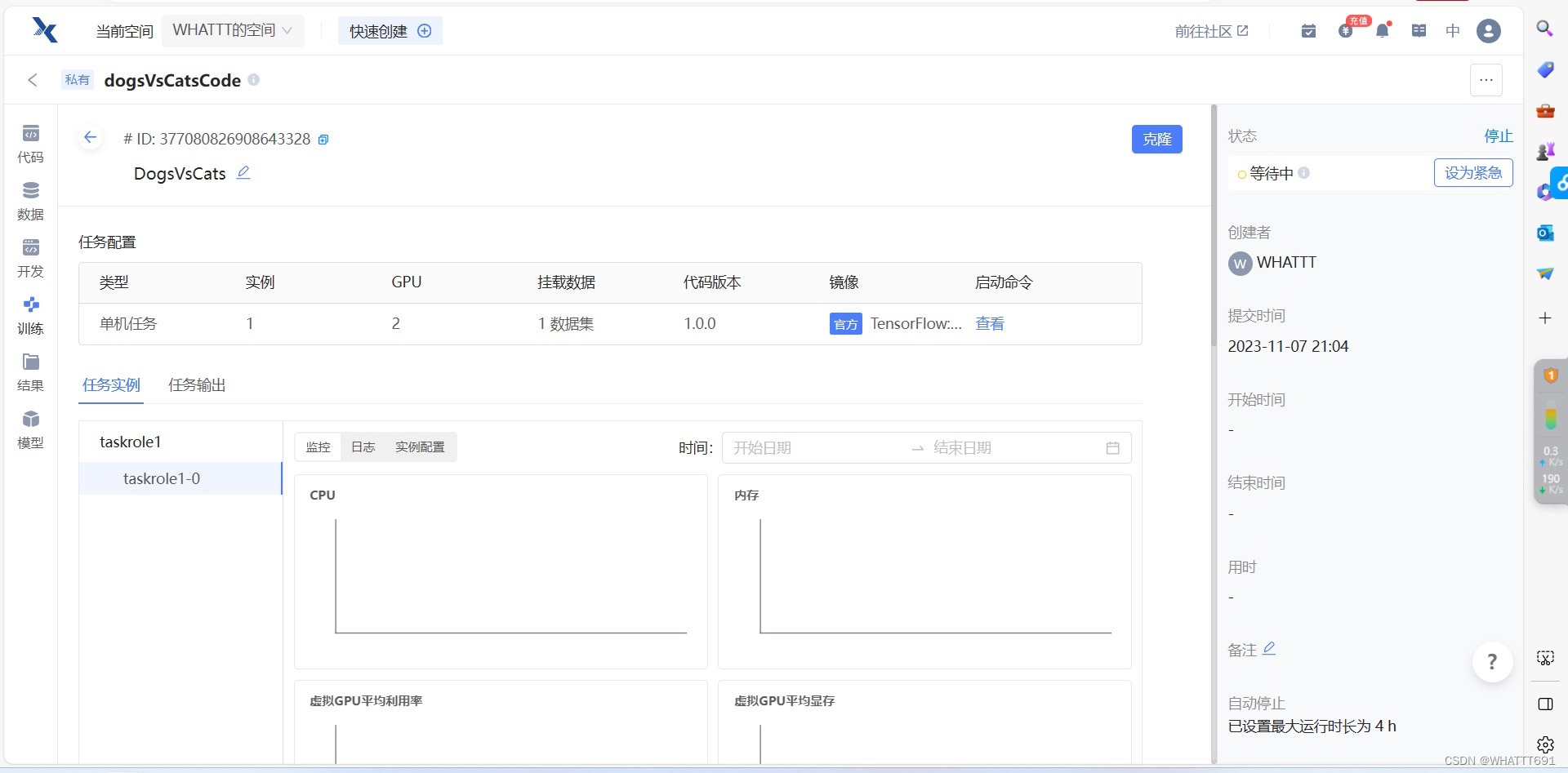Viewport: 1568px width, 773px height.
Task: Open the recharge coin icon
Action: click(x=1346, y=31)
